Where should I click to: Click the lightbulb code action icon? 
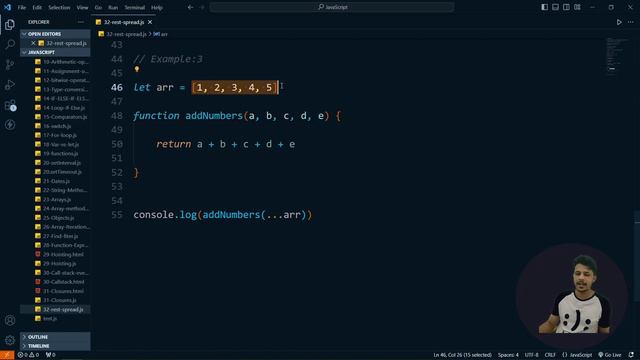137,69
